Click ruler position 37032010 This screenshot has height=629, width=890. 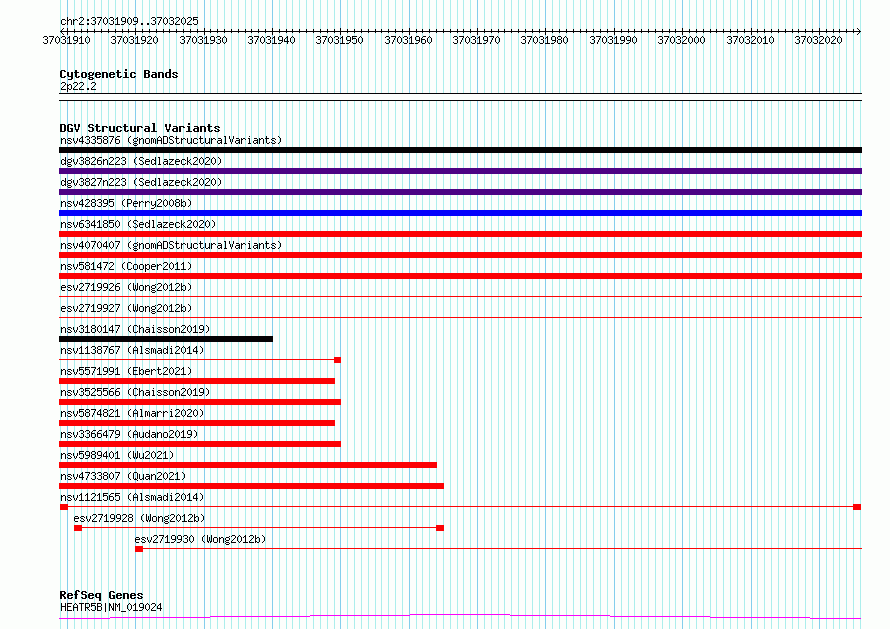750,40
